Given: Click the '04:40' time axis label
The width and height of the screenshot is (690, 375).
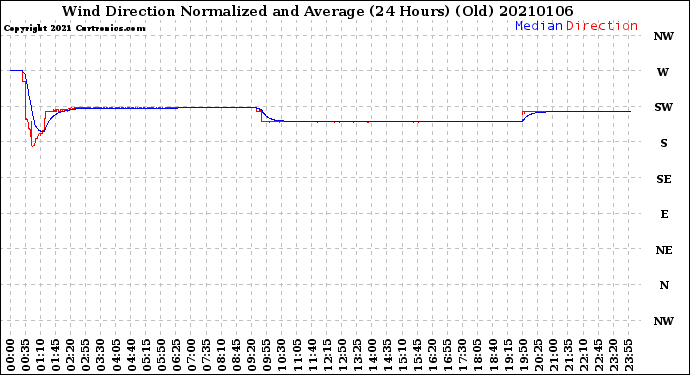Looking at the screenshot, I should (x=131, y=355).
